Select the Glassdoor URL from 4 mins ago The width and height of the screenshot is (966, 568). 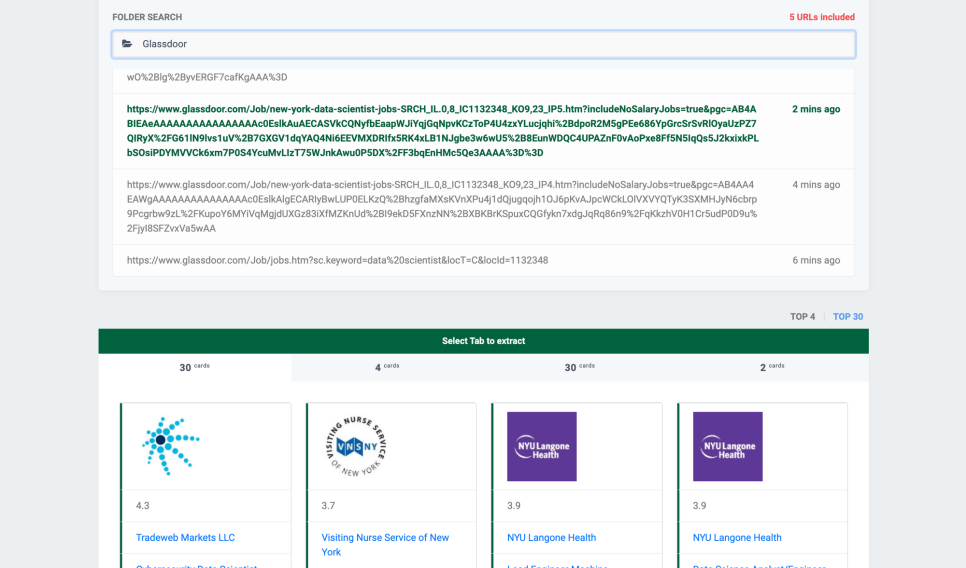pyautogui.click(x=441, y=206)
